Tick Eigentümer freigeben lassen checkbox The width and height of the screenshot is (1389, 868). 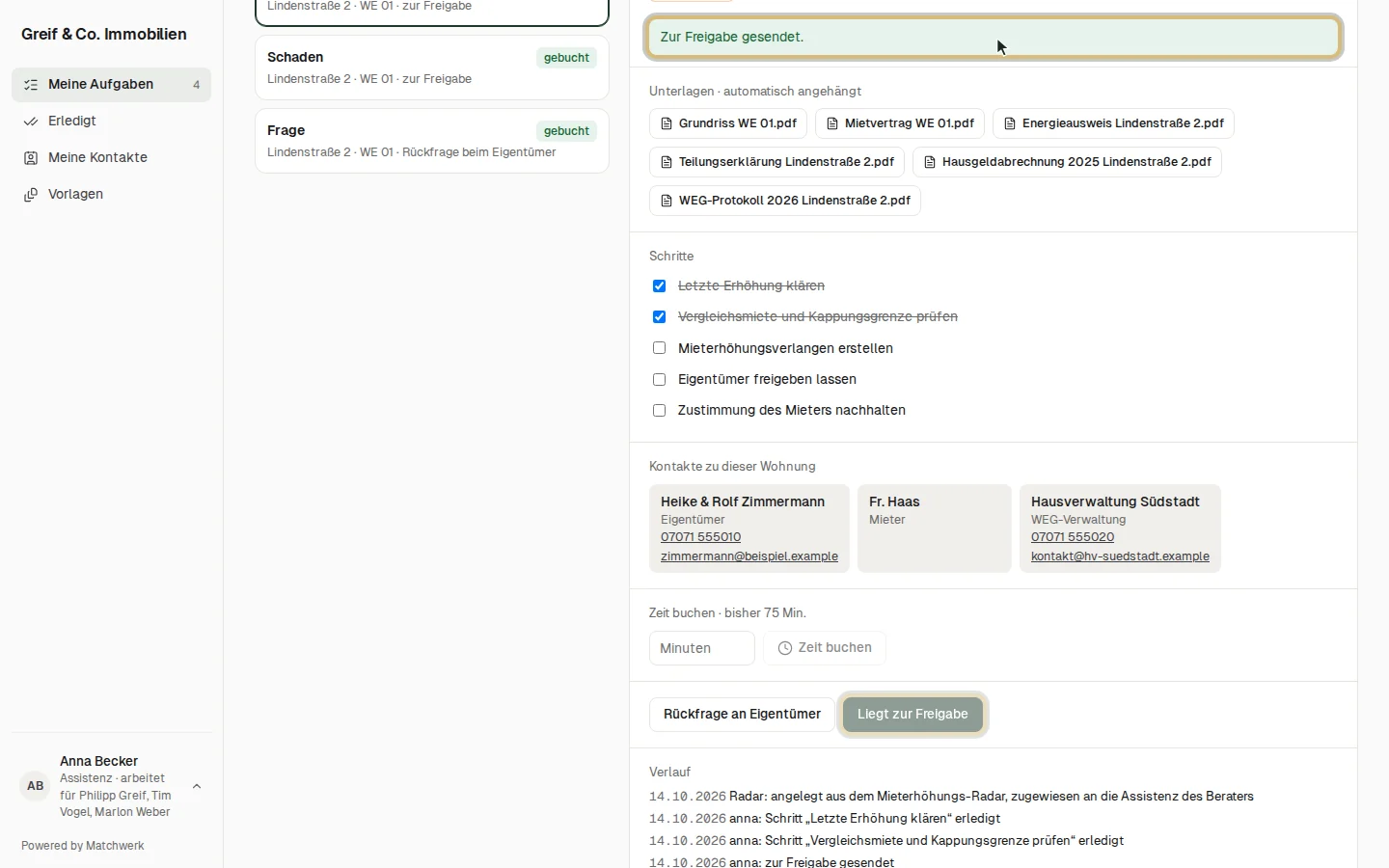pyautogui.click(x=660, y=380)
